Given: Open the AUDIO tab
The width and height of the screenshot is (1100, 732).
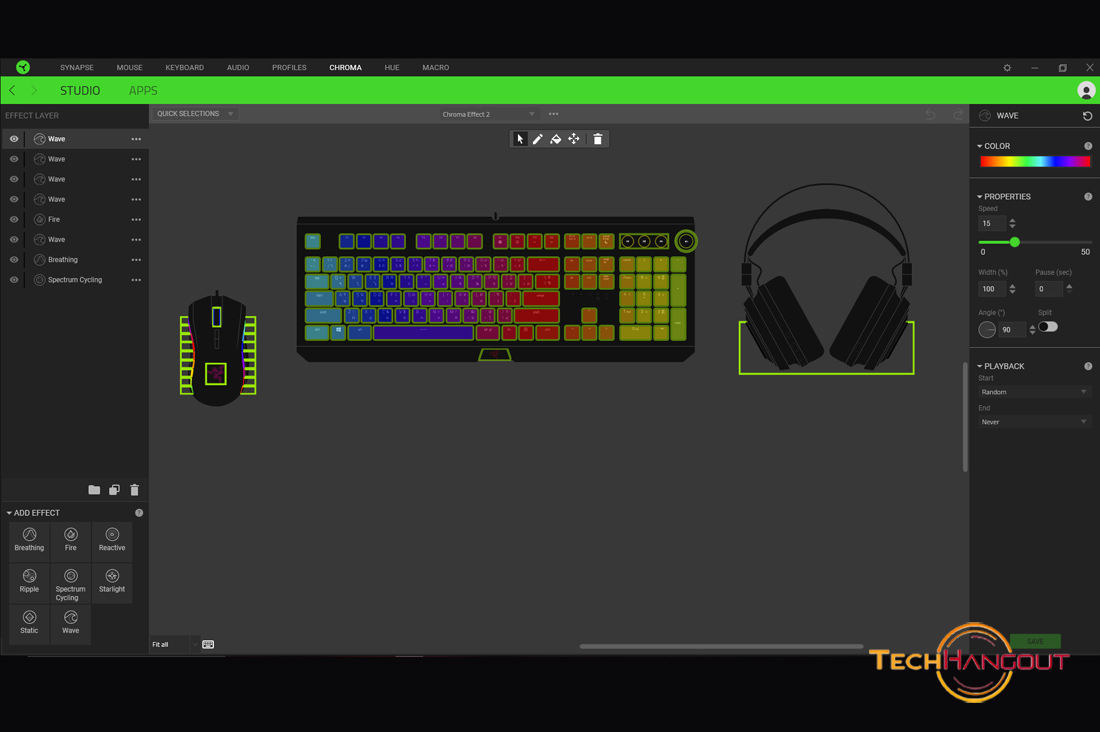Looking at the screenshot, I should coord(238,67).
